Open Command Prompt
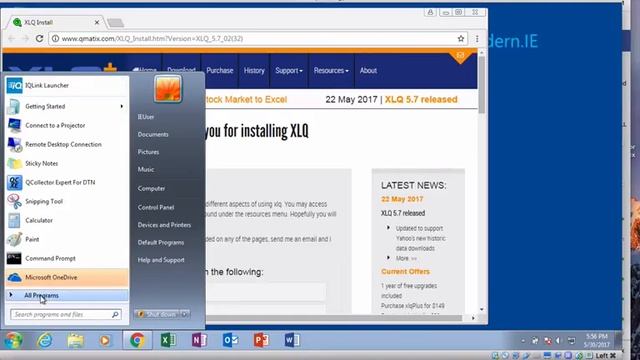This screenshot has height=360, width=640. click(67, 258)
